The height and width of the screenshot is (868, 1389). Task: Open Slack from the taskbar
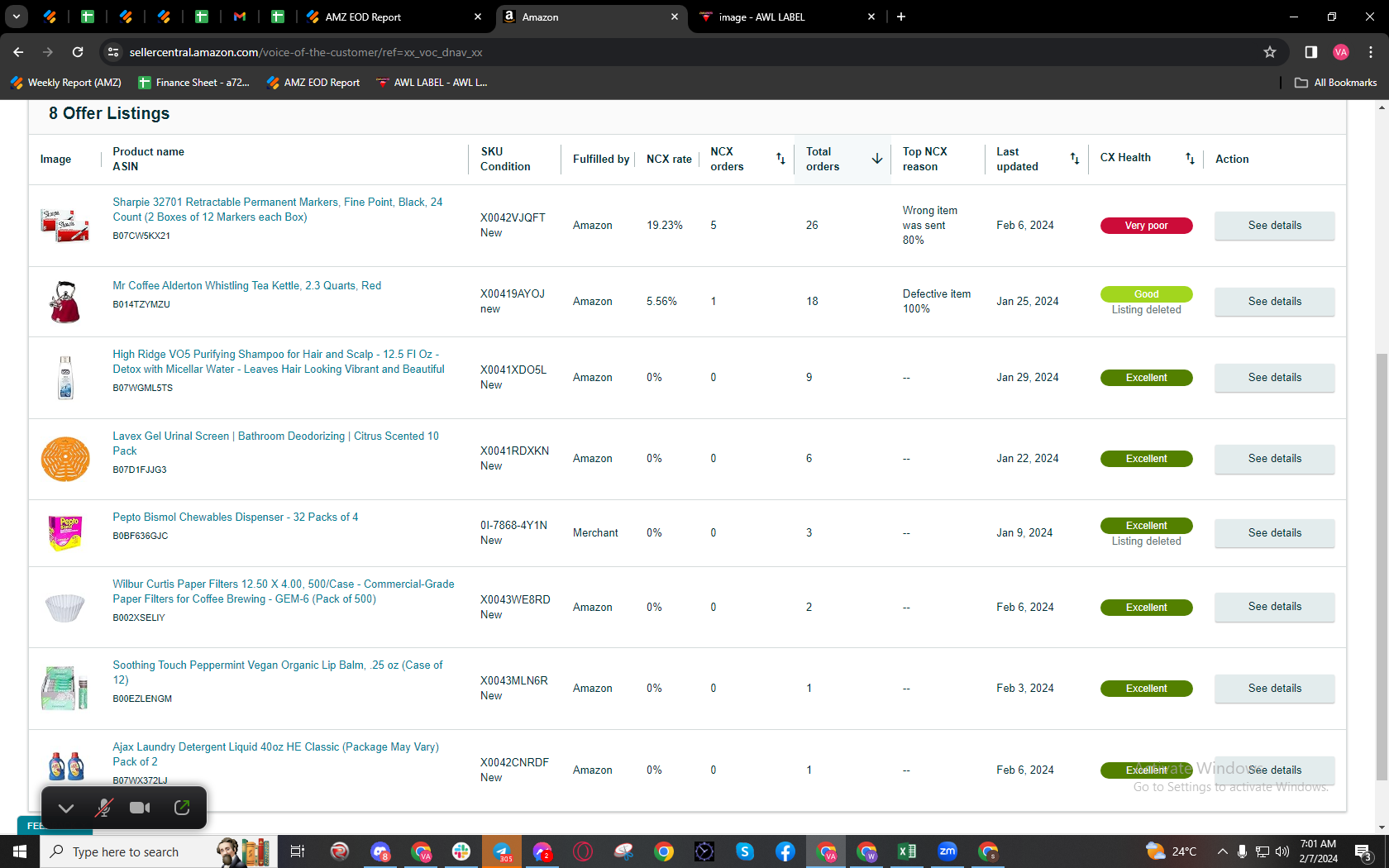461,851
